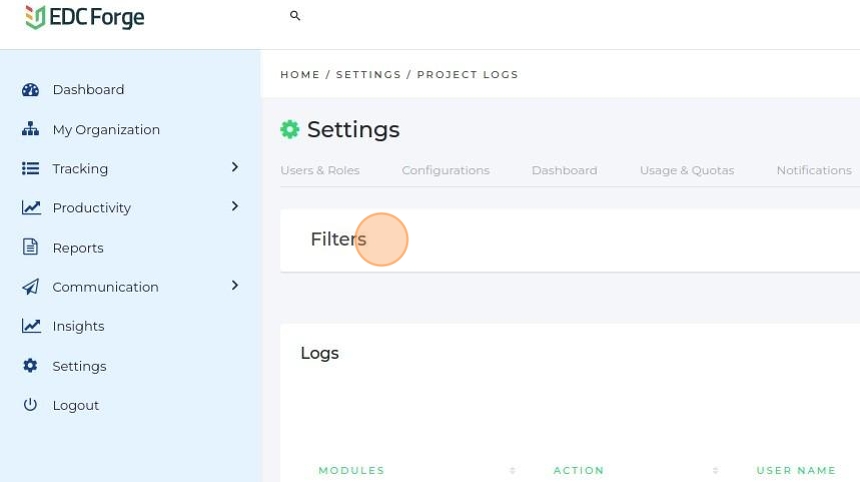Click the Insights chart icon
Viewport: 860px width, 482px height.
(x=31, y=326)
